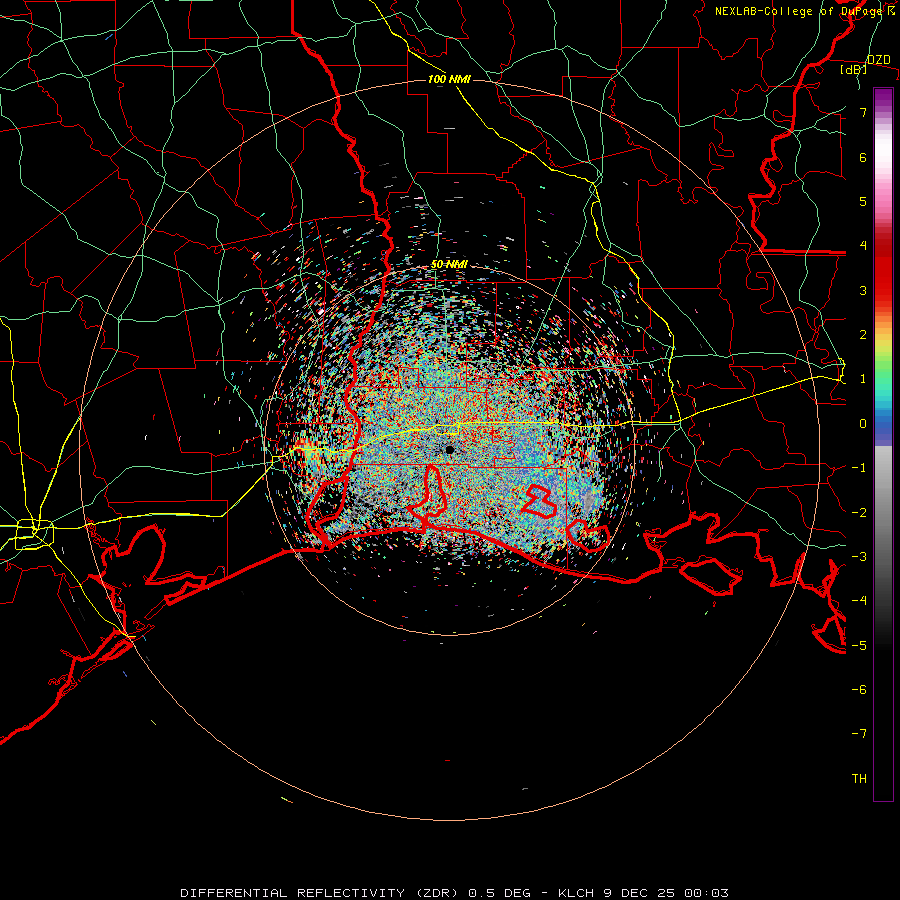900x900 pixels.
Task: Click the colorbar tick label -3
Action: 859,557
